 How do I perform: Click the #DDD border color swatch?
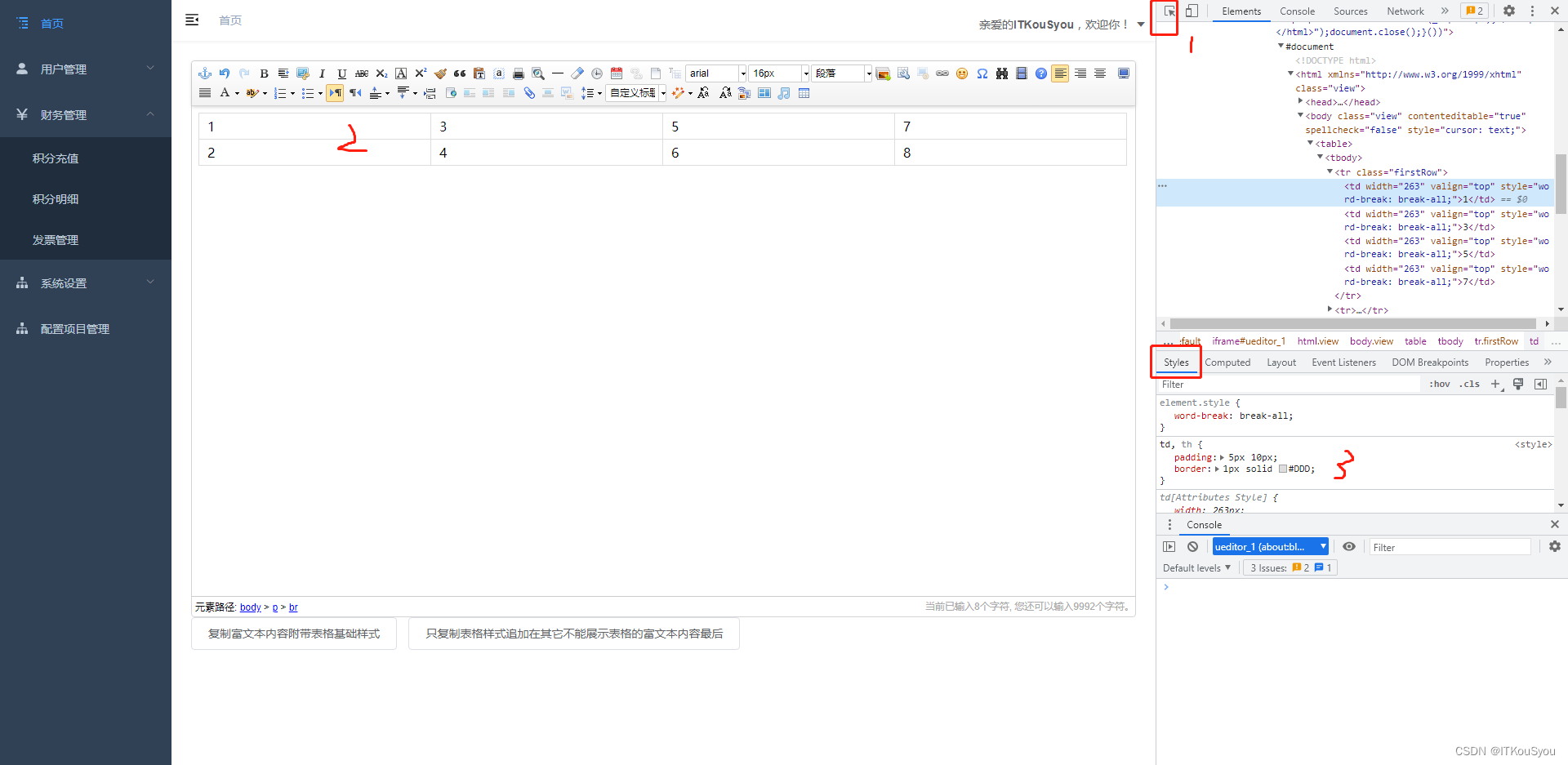click(1283, 469)
